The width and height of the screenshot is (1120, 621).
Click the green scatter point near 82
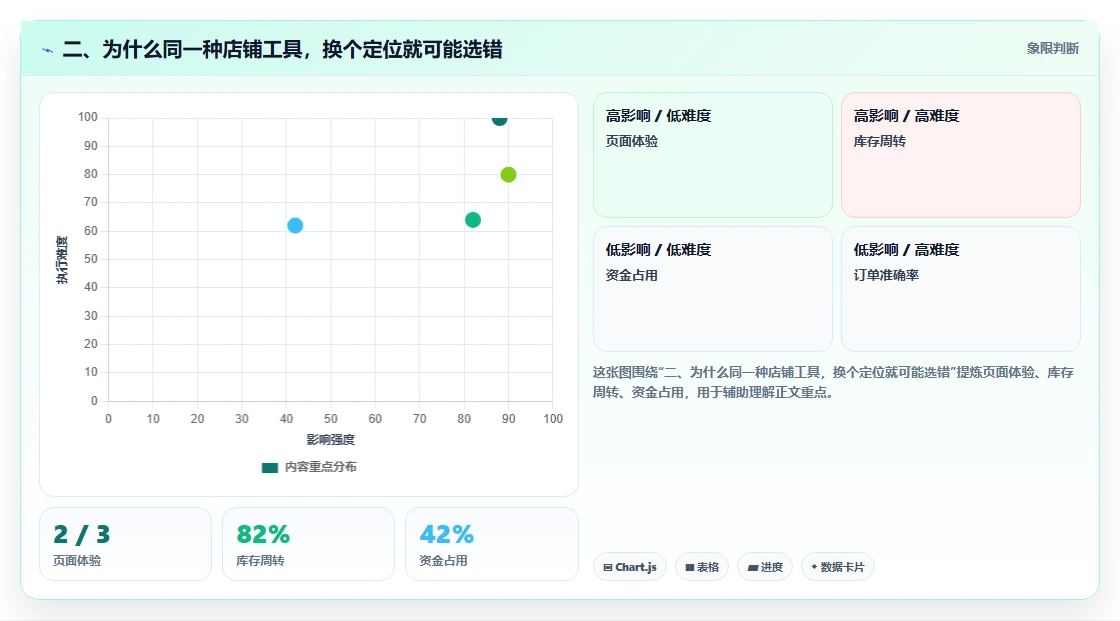(x=473, y=220)
